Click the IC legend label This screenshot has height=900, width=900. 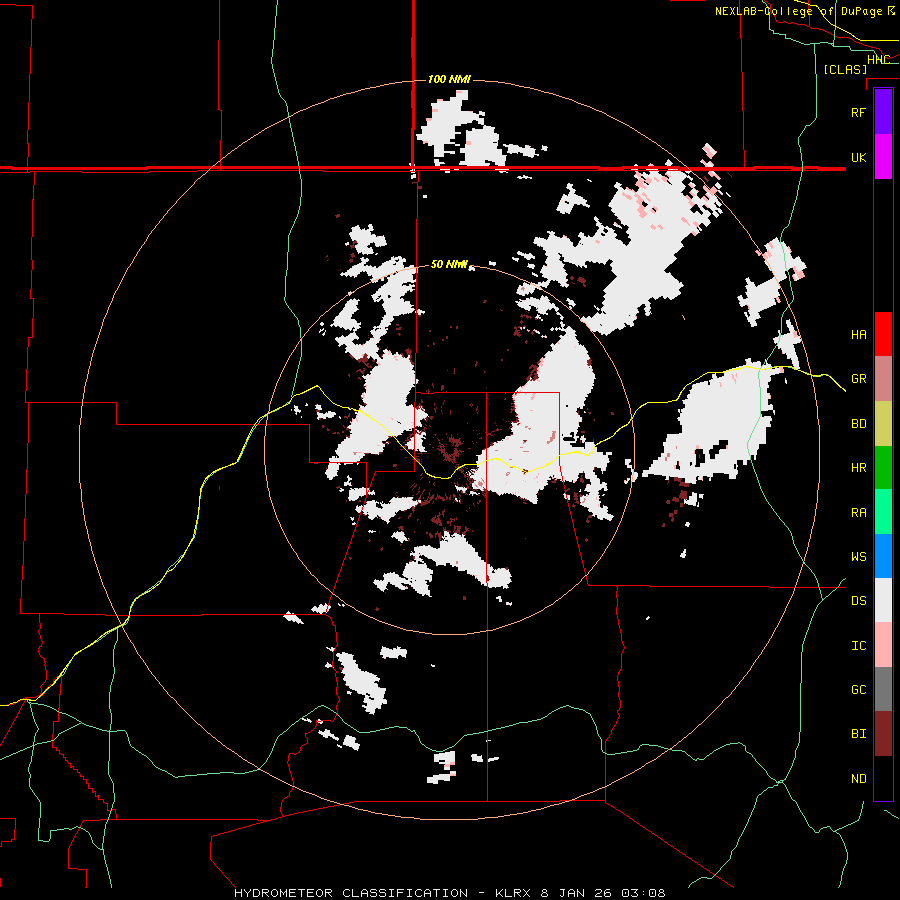pyautogui.click(x=858, y=646)
